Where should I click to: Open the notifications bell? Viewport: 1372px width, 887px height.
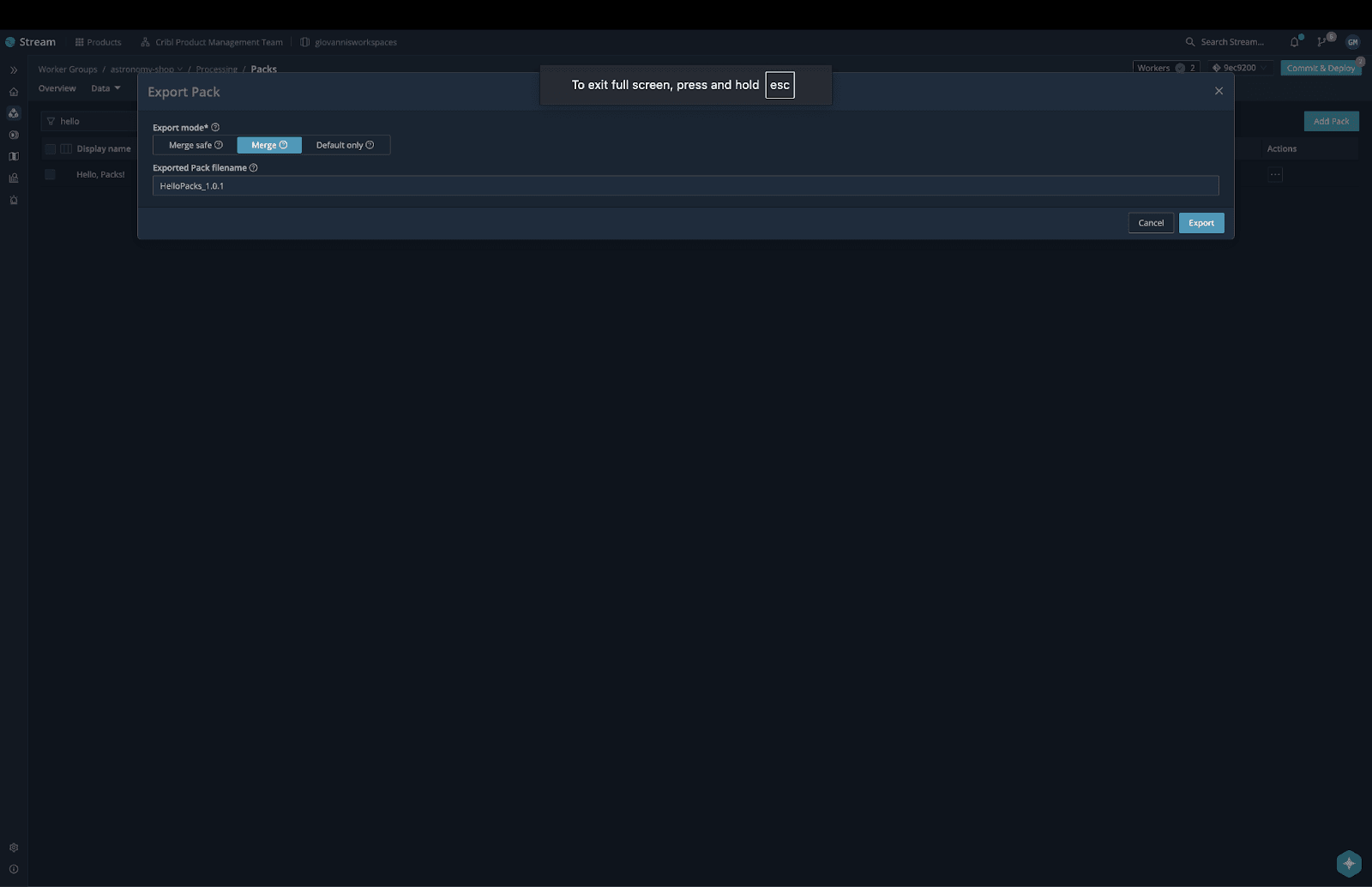click(x=1295, y=42)
